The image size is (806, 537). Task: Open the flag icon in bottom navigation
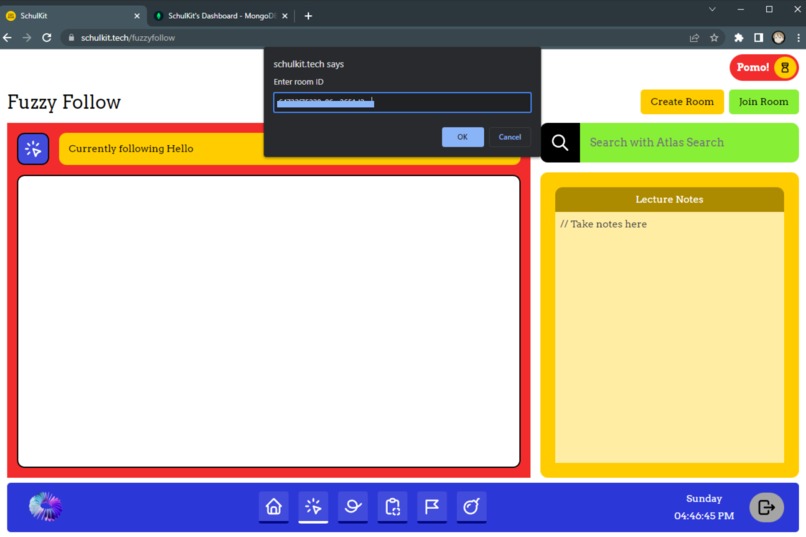coord(432,507)
